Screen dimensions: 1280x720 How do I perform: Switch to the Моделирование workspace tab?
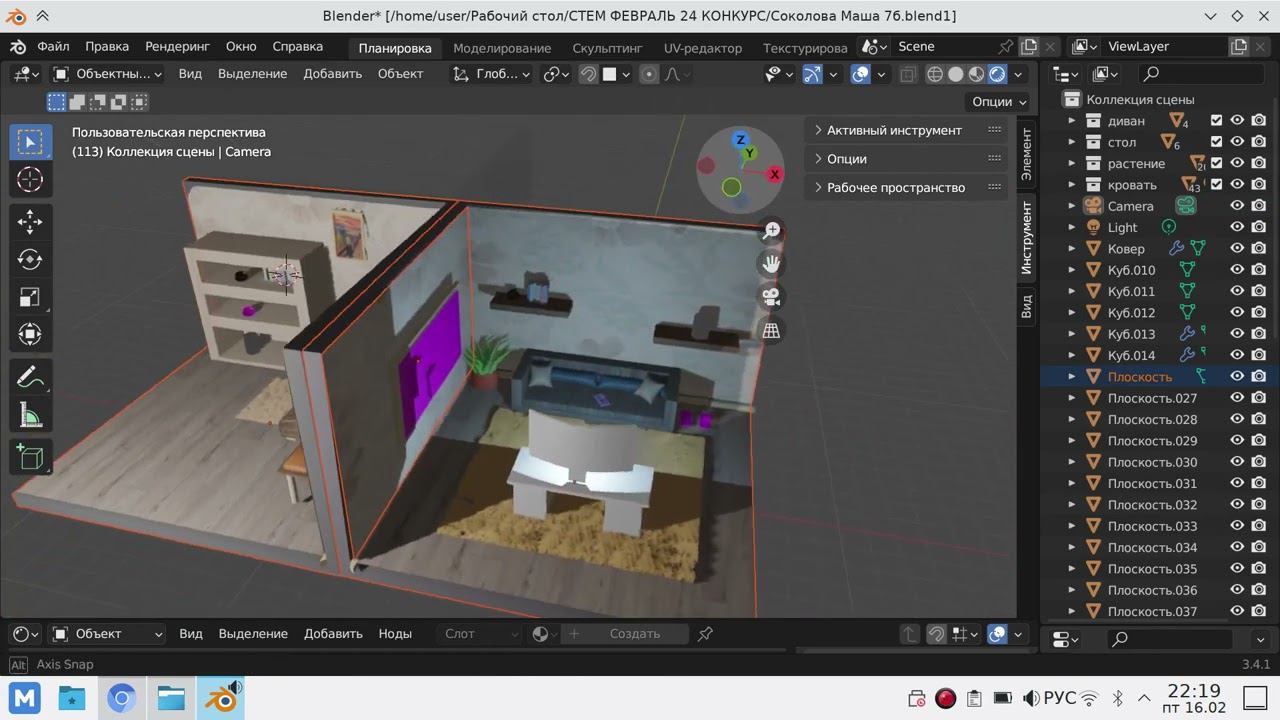click(502, 48)
